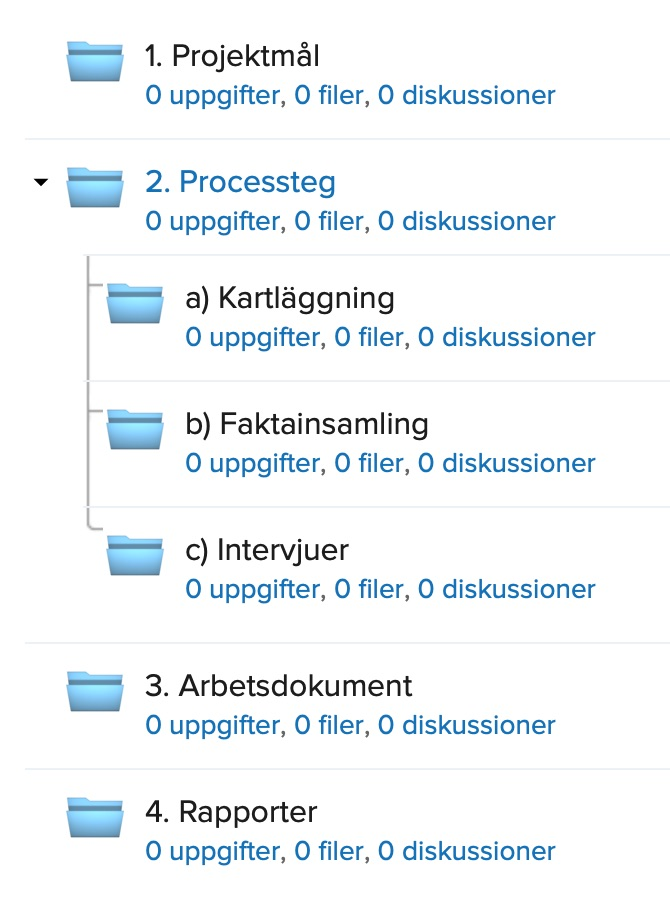Click the 4. Rapporter folder icon
Image resolution: width=670 pixels, height=912 pixels.
click(94, 817)
